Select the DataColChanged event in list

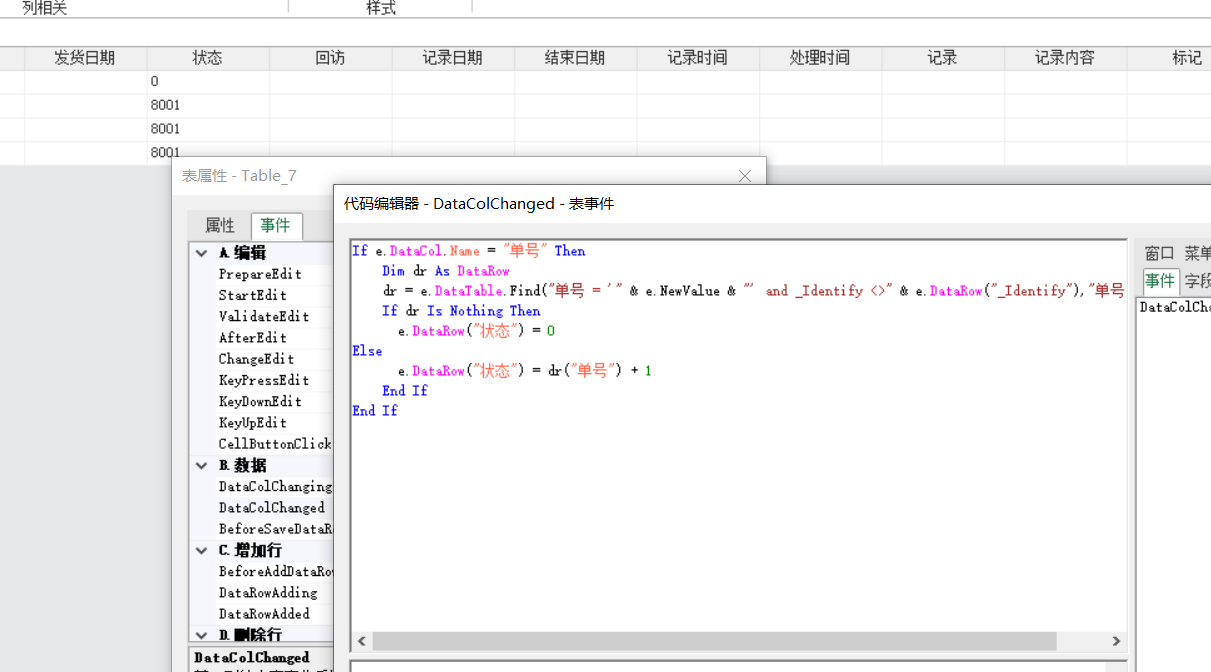click(271, 508)
